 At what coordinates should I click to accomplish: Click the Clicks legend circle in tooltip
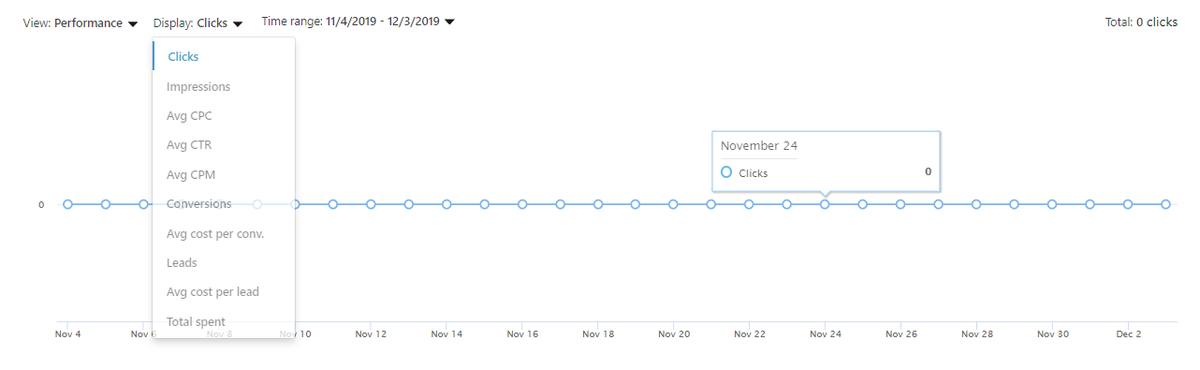click(727, 173)
